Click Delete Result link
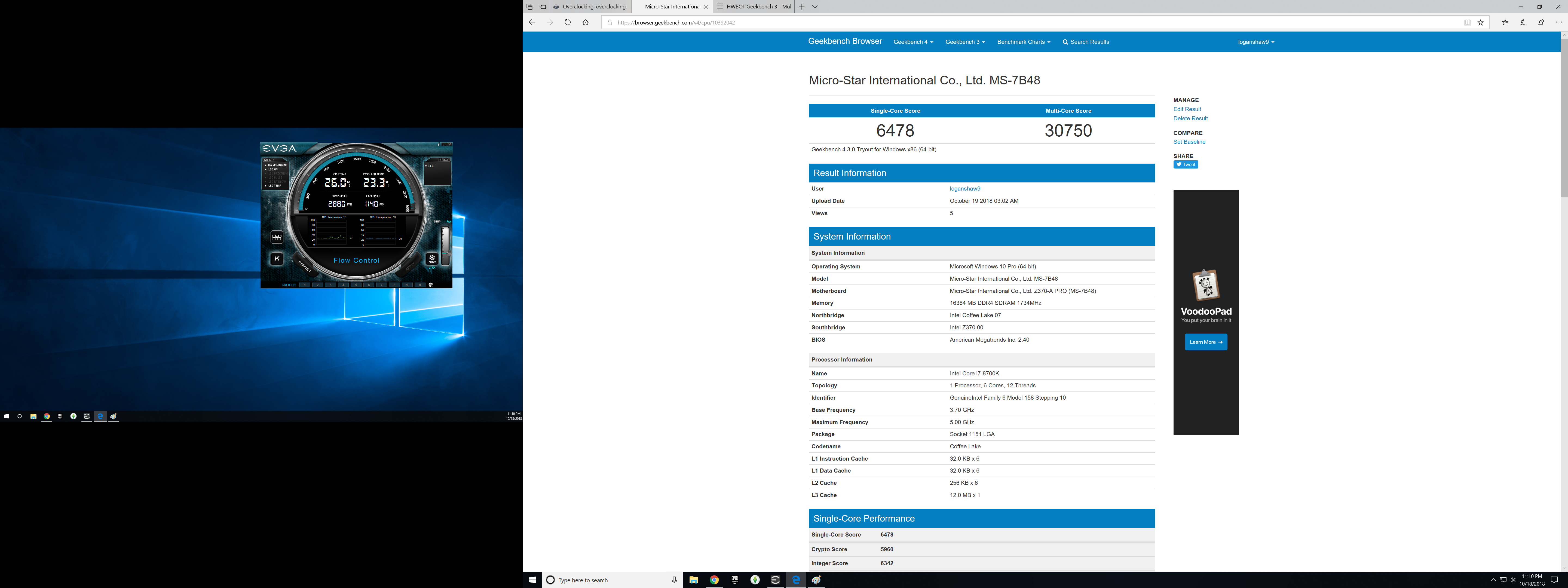The image size is (1568, 588). (1191, 119)
